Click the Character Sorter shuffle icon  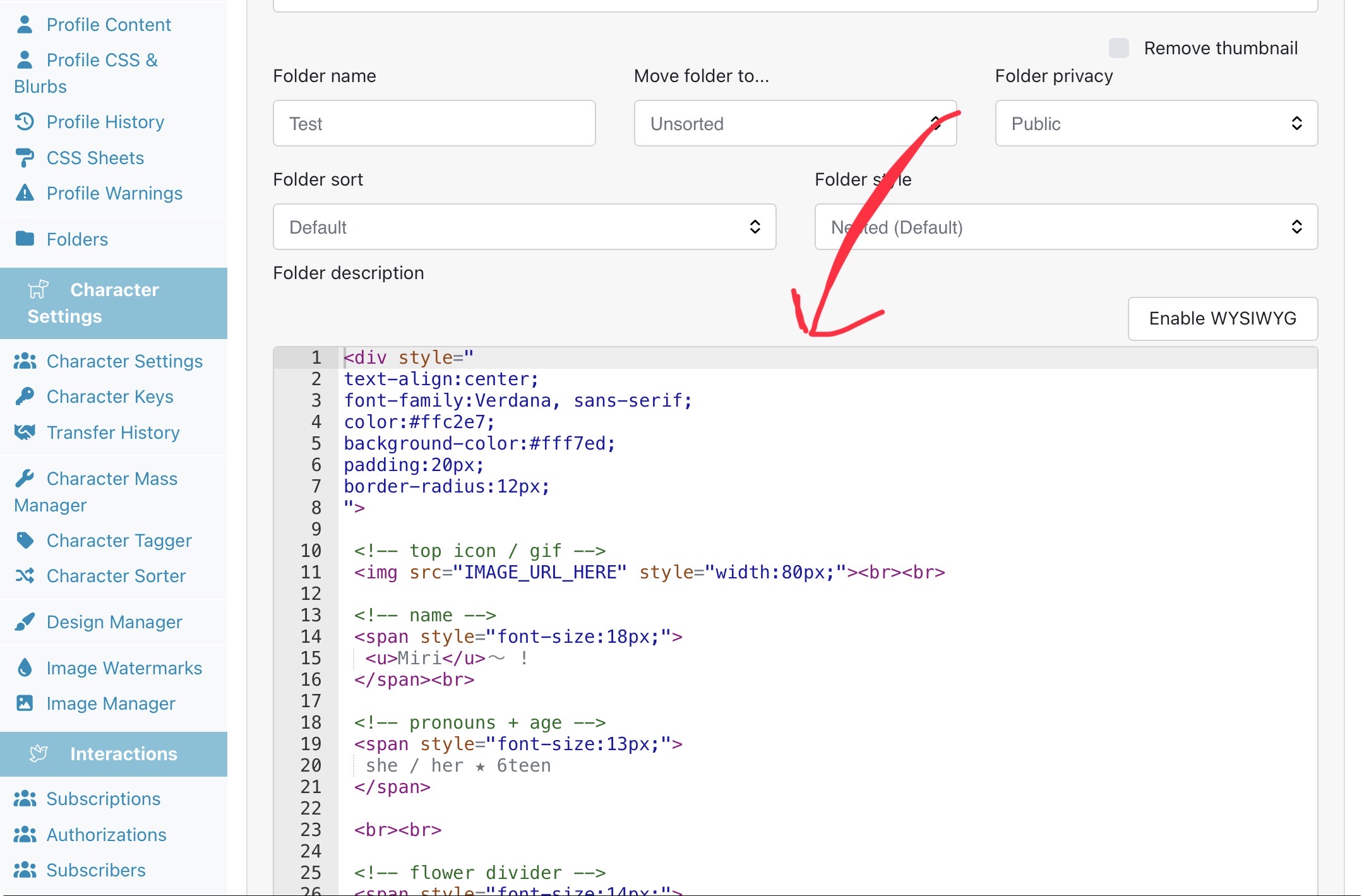tap(25, 575)
